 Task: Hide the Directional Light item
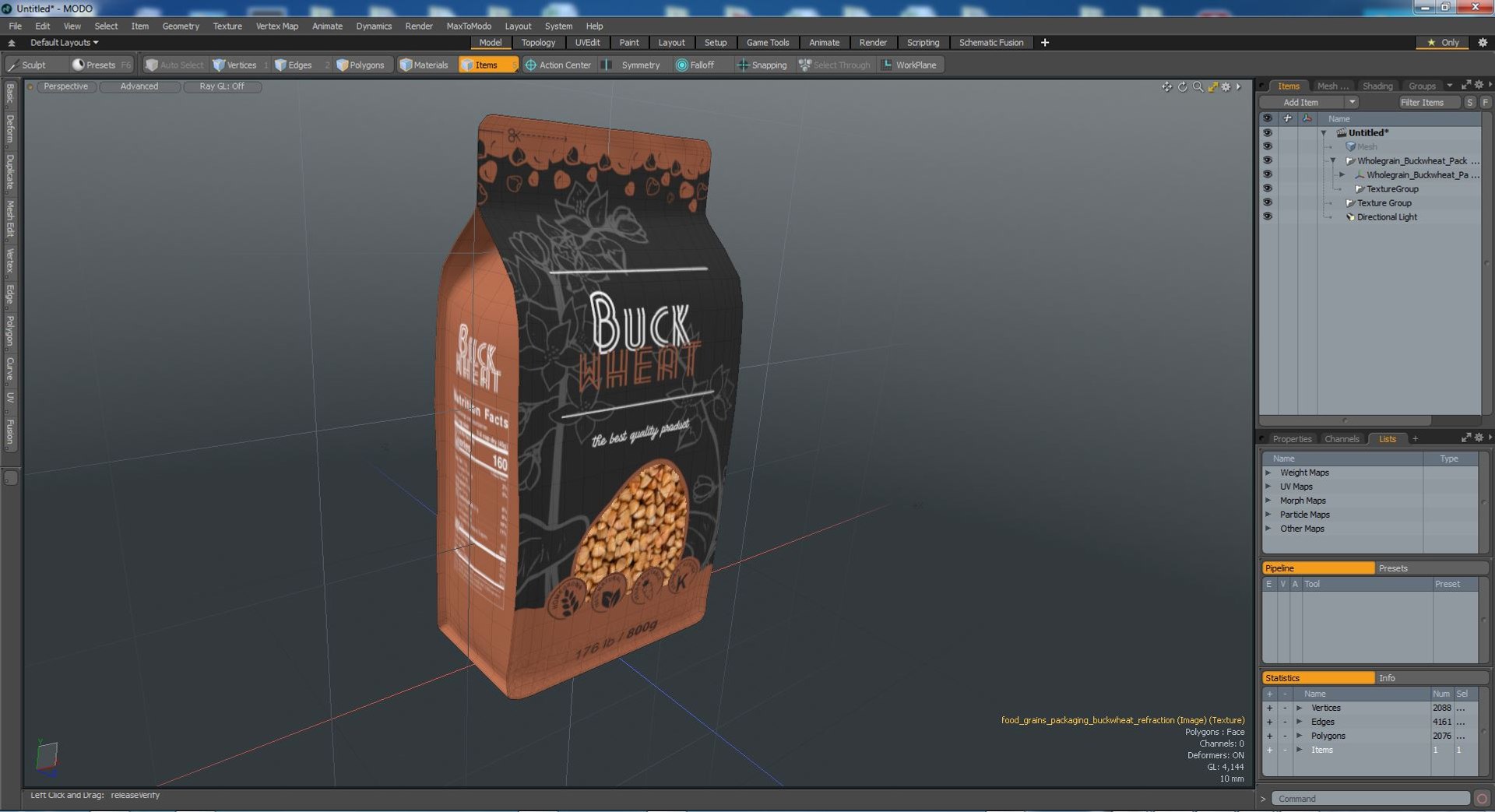1267,216
